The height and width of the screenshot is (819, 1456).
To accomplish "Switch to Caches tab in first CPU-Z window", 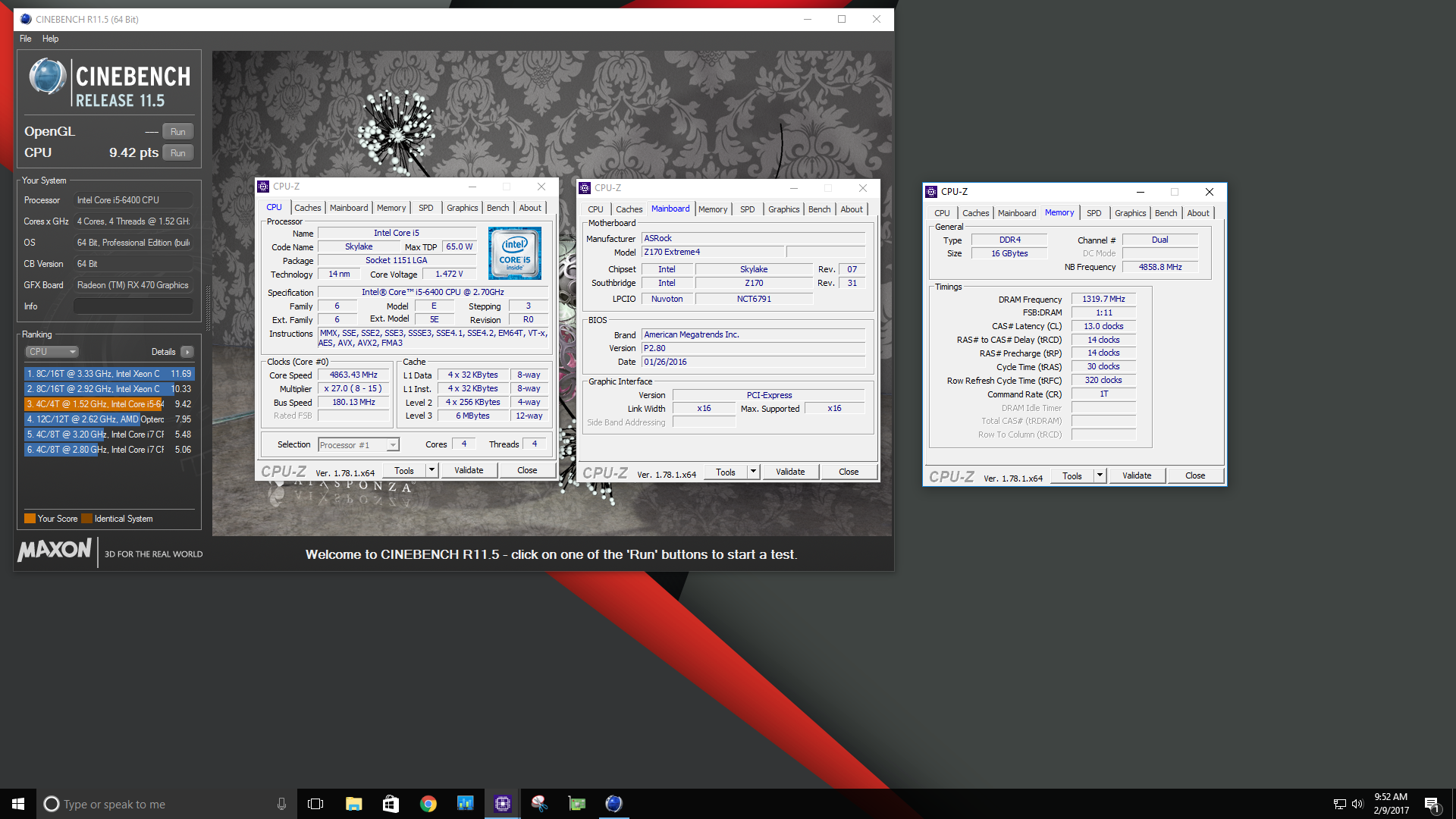I will point(308,208).
